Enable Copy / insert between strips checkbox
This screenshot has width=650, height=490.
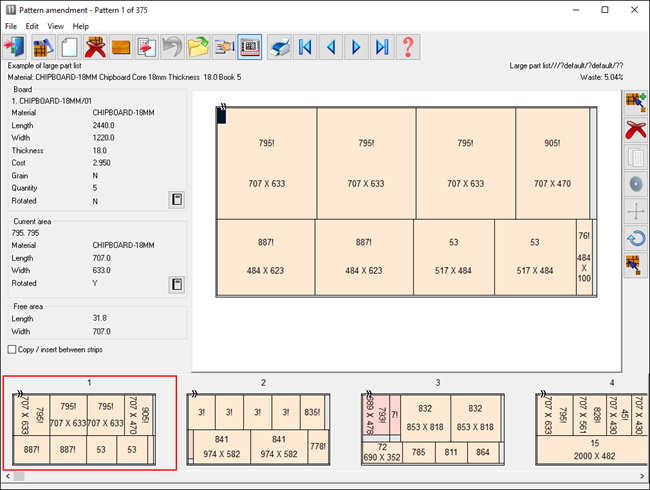coord(12,349)
